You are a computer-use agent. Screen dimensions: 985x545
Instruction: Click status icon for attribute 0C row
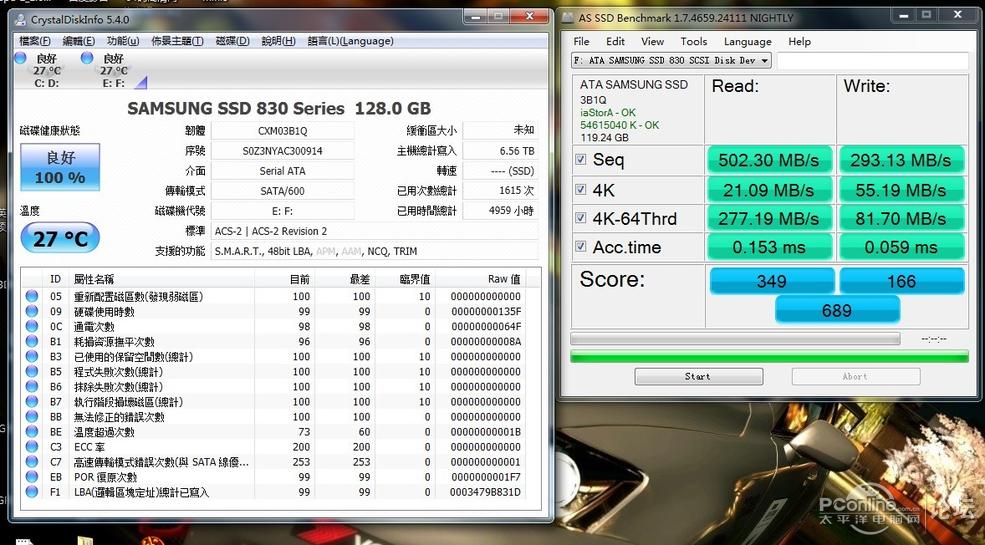(x=31, y=326)
